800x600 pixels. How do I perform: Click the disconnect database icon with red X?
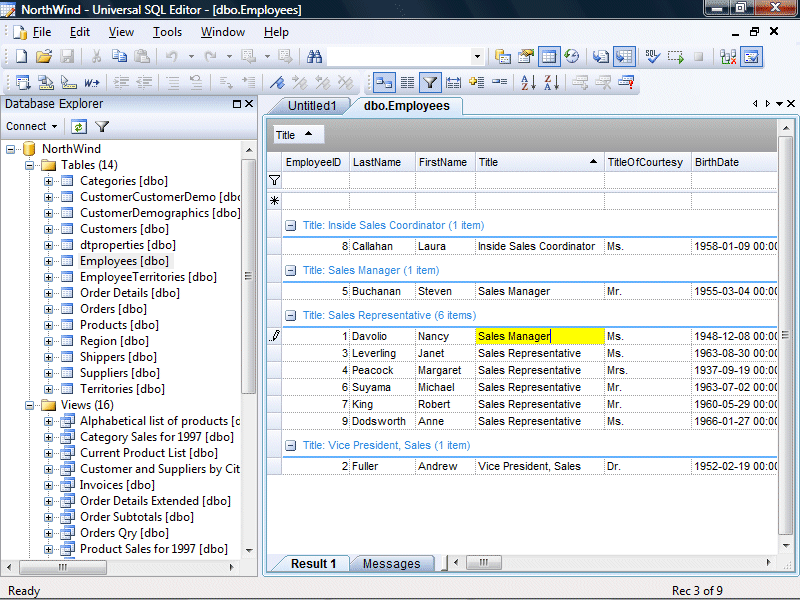point(728,57)
